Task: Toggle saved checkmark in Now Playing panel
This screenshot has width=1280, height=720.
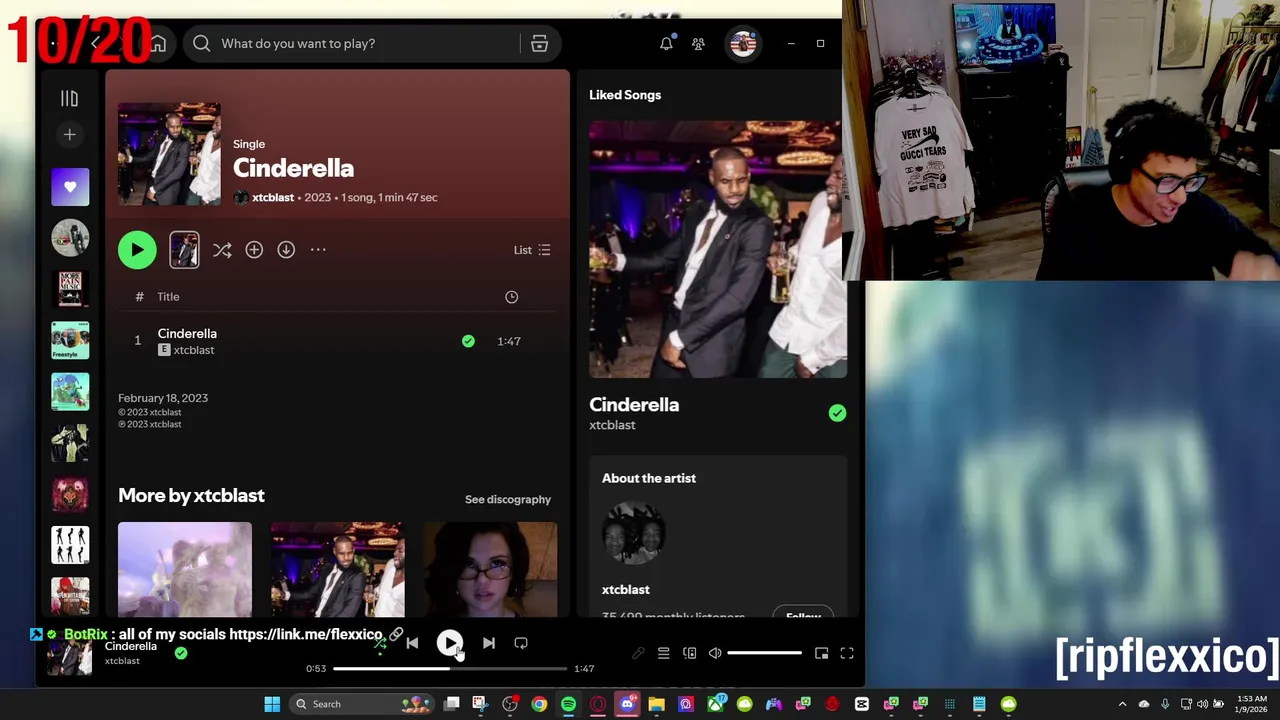Action: click(837, 413)
